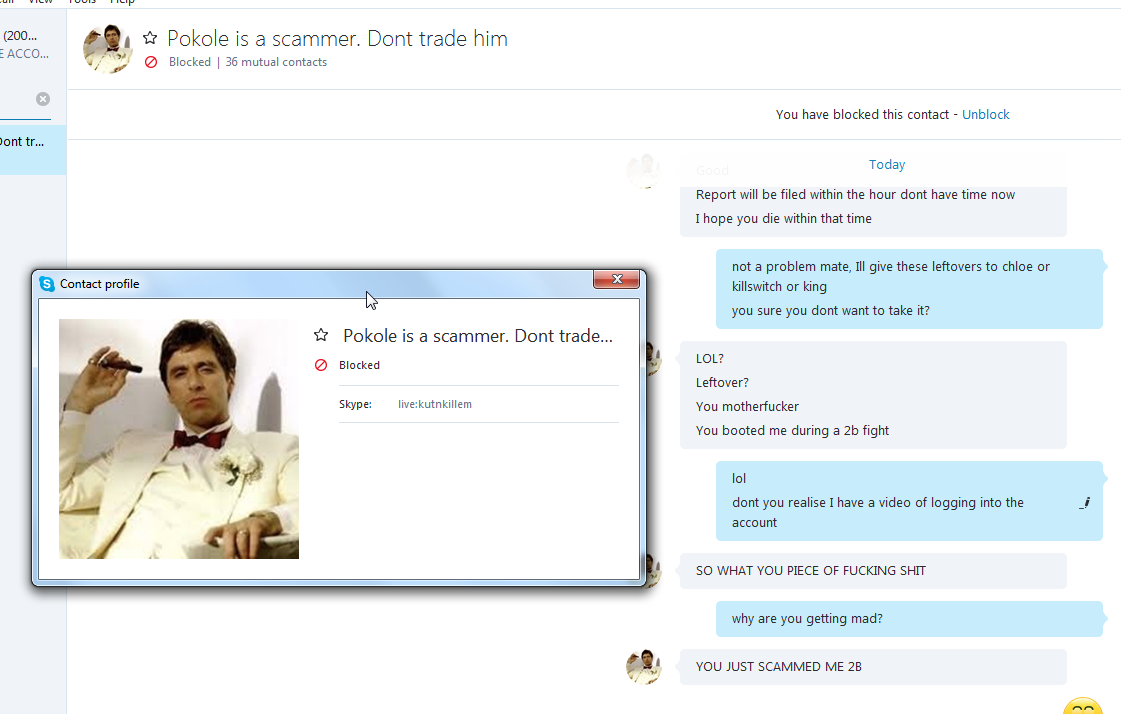Click sender avatar next to 'YOU JUST SCAMMED ME 2B'

pyautogui.click(x=643, y=667)
